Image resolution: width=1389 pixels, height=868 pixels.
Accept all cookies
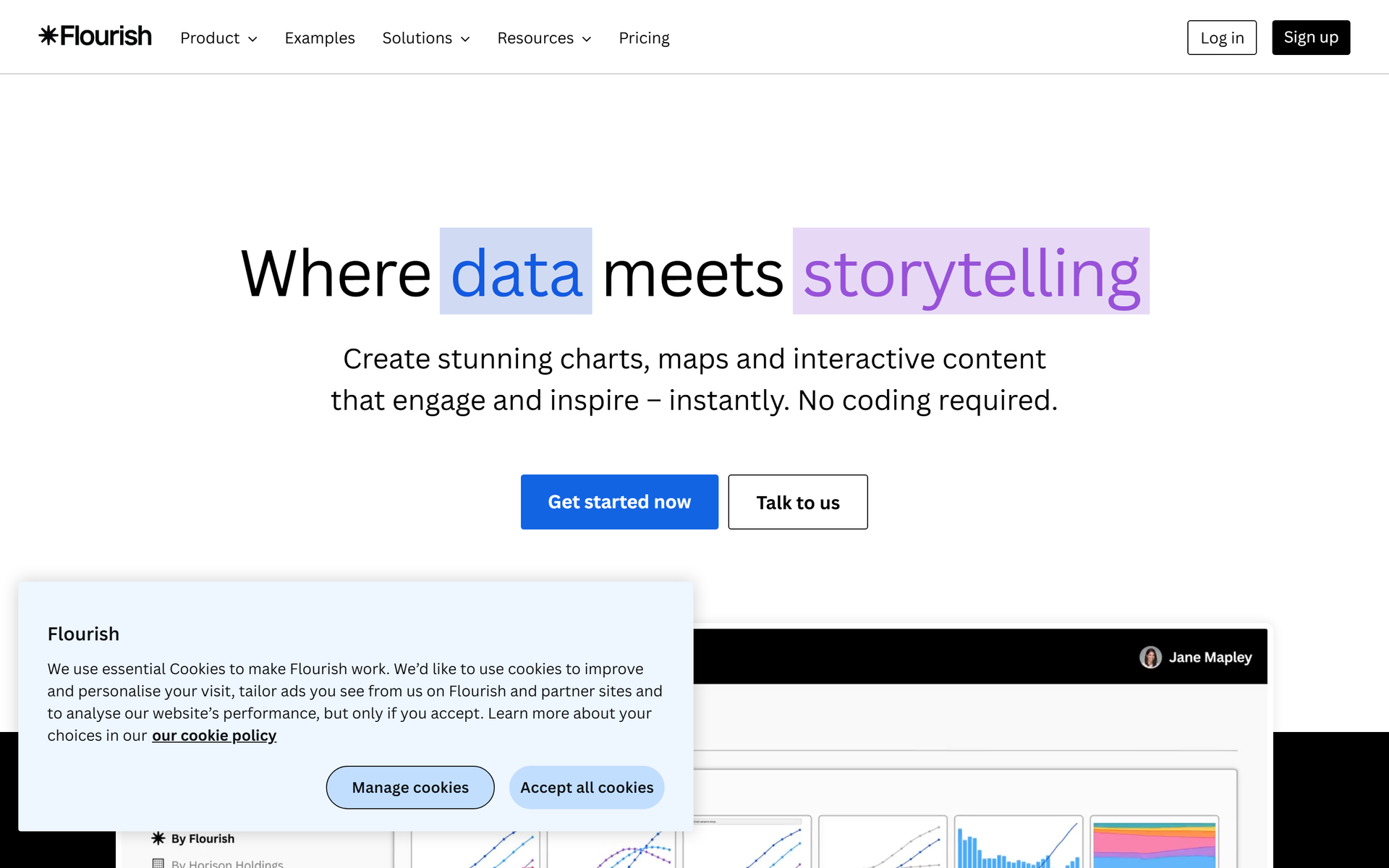click(x=587, y=788)
